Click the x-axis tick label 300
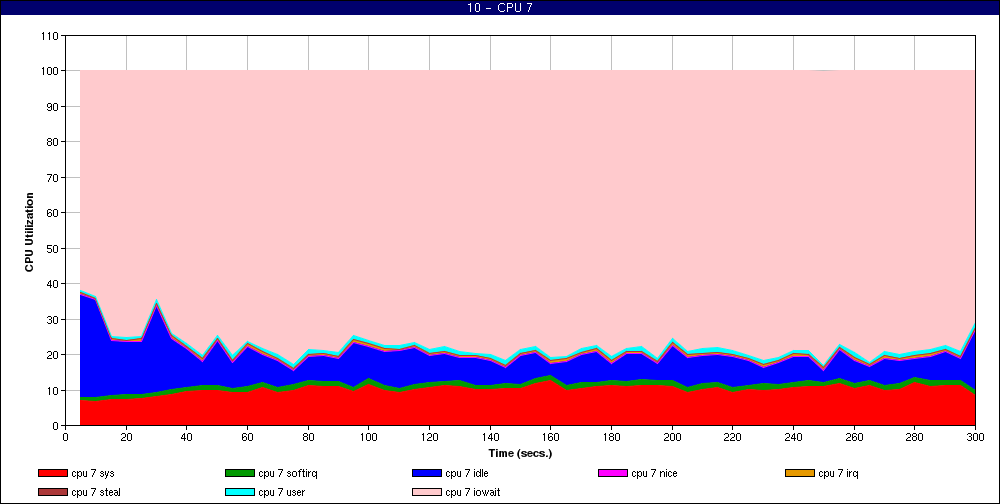Viewport: 1000px width, 504px height. click(976, 437)
